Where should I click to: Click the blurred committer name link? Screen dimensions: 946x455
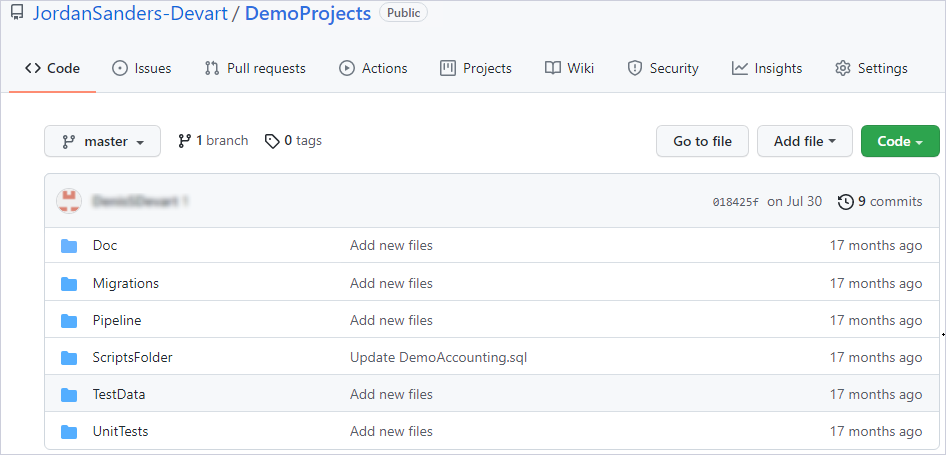pyautogui.click(x=135, y=201)
